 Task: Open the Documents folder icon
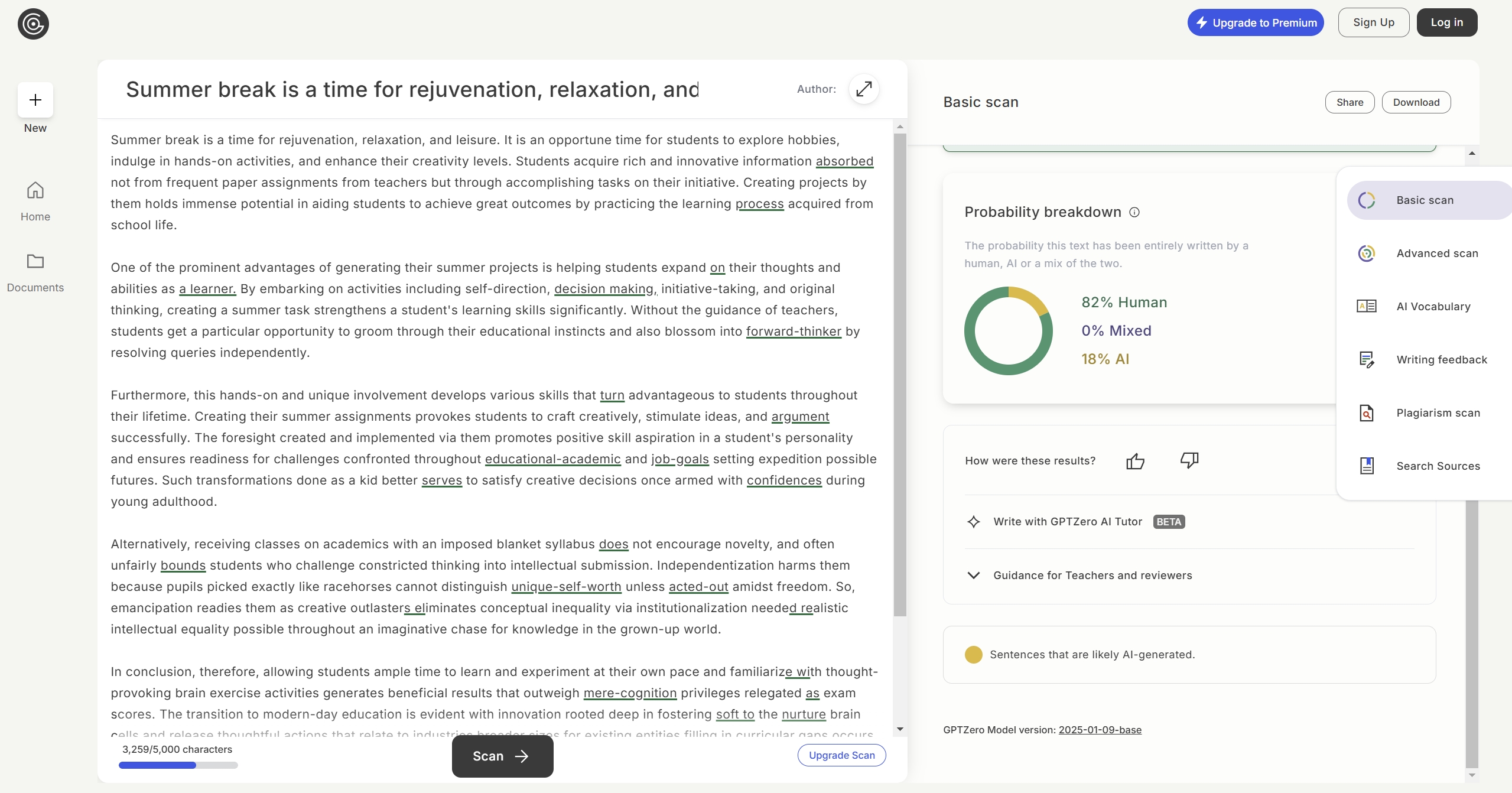[x=35, y=261]
